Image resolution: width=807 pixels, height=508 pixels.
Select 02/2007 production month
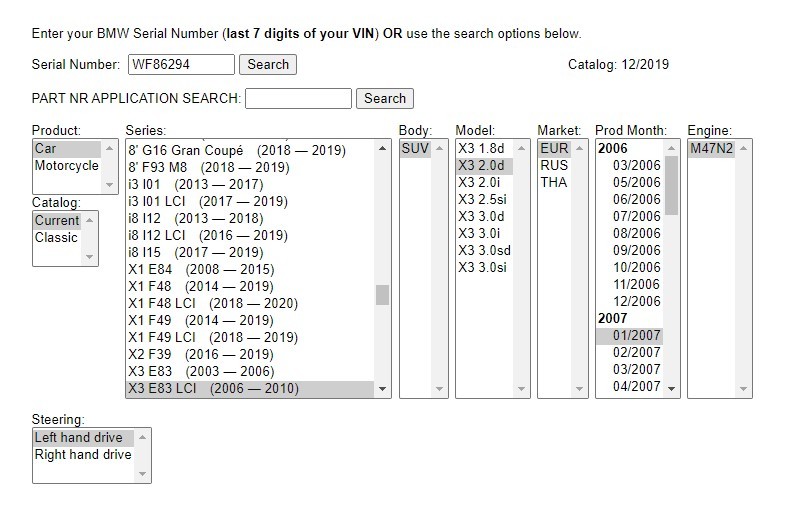click(x=629, y=353)
